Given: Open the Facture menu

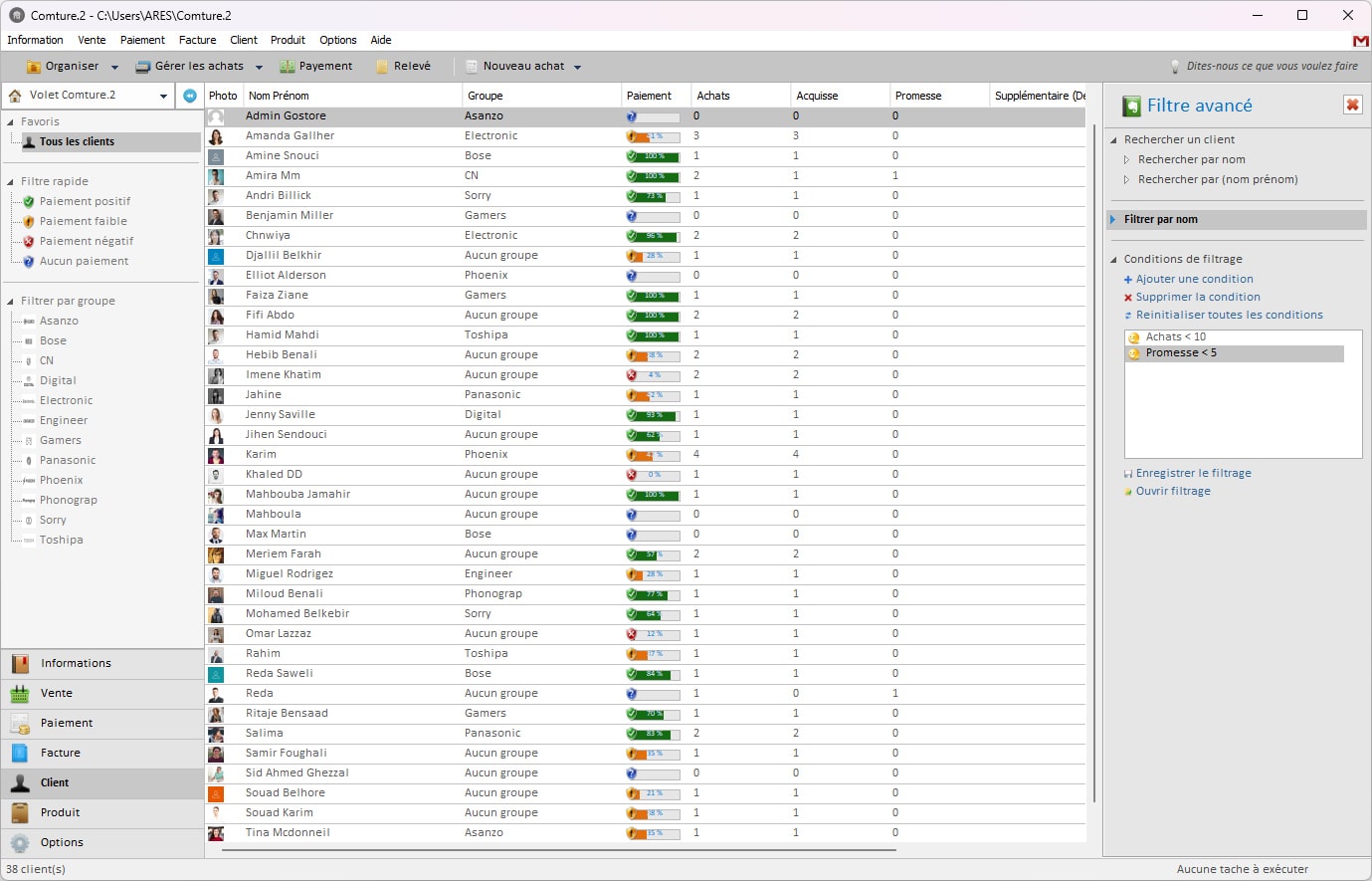Looking at the screenshot, I should (x=197, y=40).
